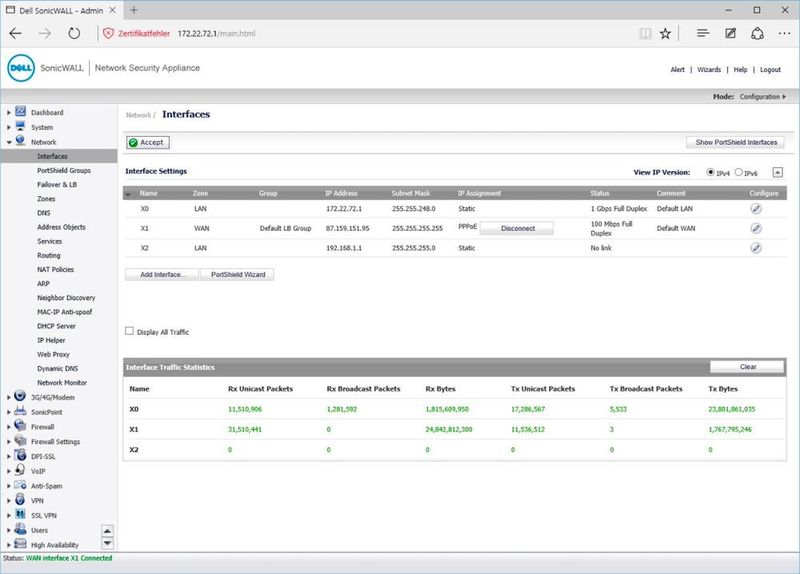This screenshot has height=574, width=800.
Task: Add page to favorites with star
Action: (x=665, y=34)
